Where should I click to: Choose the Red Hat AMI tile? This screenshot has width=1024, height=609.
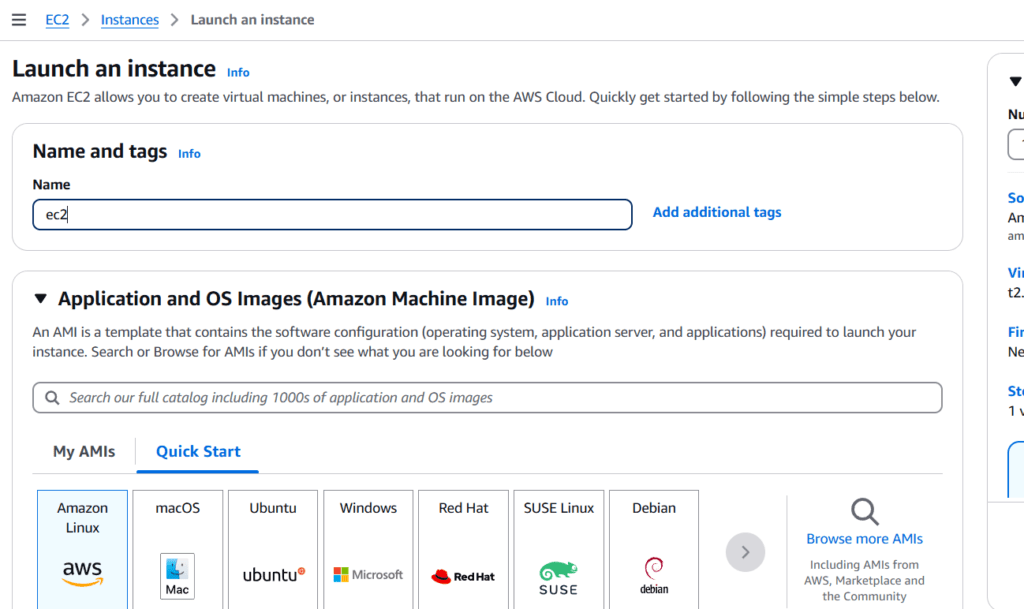click(463, 545)
